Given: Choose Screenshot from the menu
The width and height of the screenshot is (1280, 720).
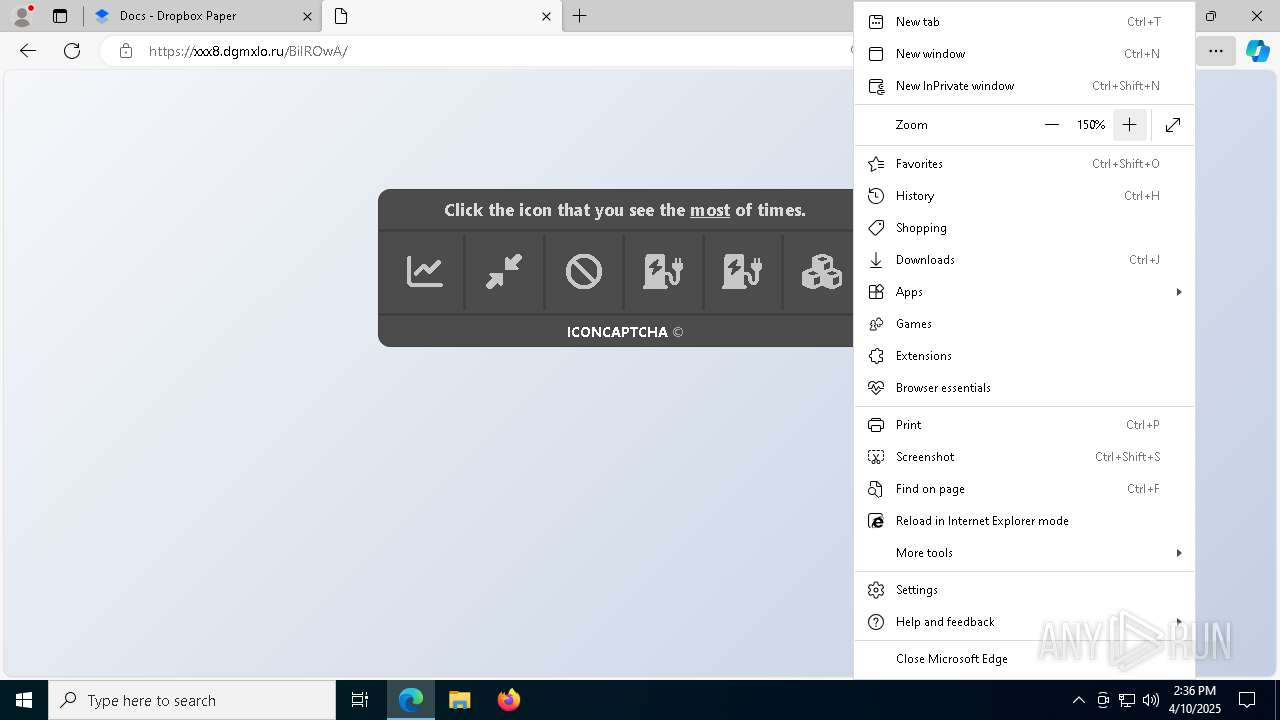Looking at the screenshot, I should tap(1024, 457).
